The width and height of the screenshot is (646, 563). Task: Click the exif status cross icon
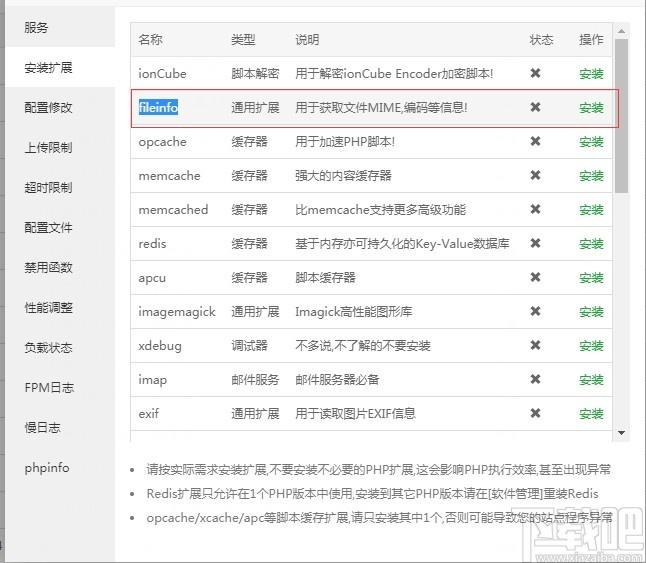pyautogui.click(x=535, y=413)
